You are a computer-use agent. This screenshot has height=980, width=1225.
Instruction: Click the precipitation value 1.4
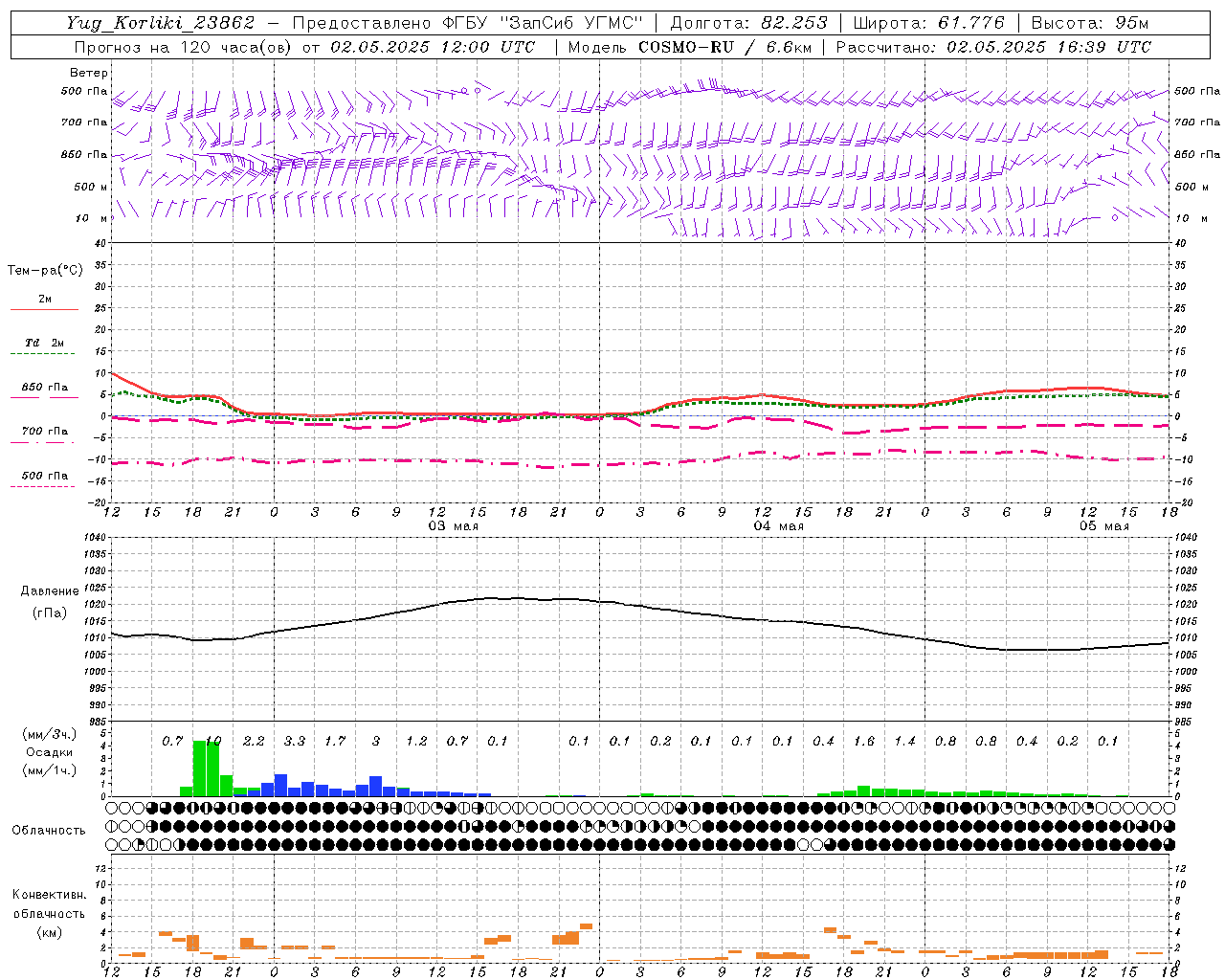pyautogui.click(x=904, y=741)
